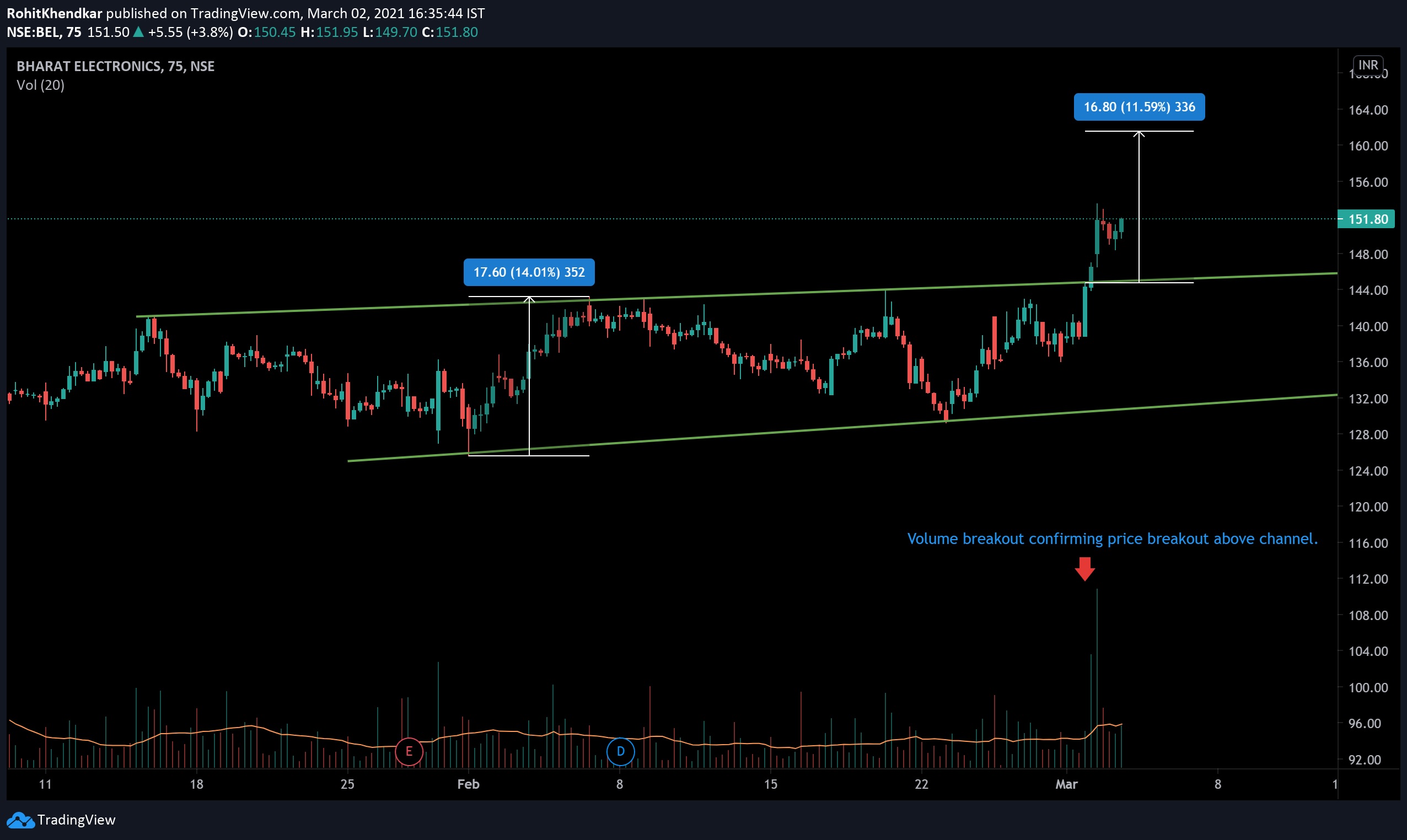The image size is (1407, 840).
Task: Click the 116.00 price axis label
Action: 1368,543
